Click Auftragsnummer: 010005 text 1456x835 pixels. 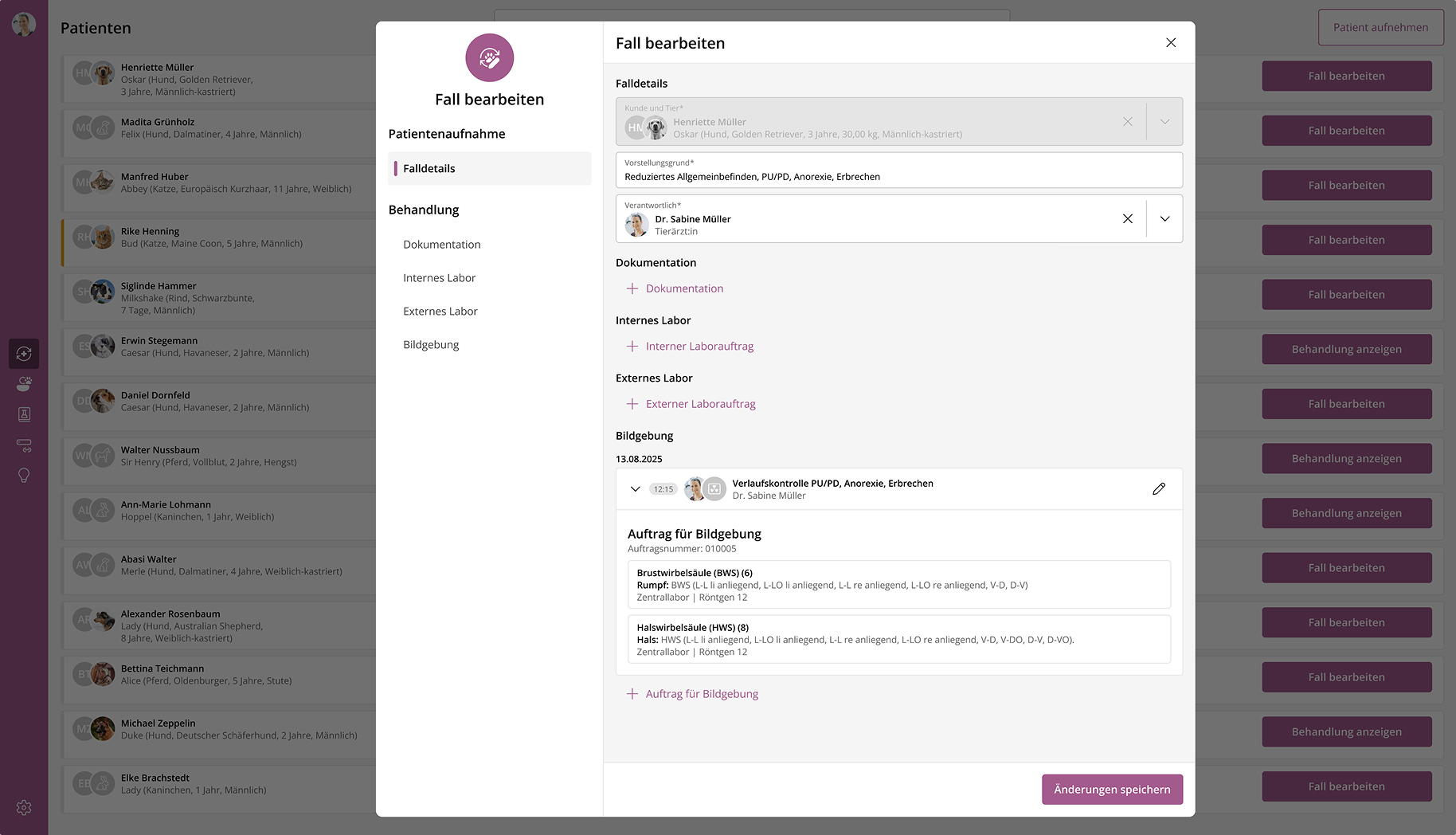(682, 549)
